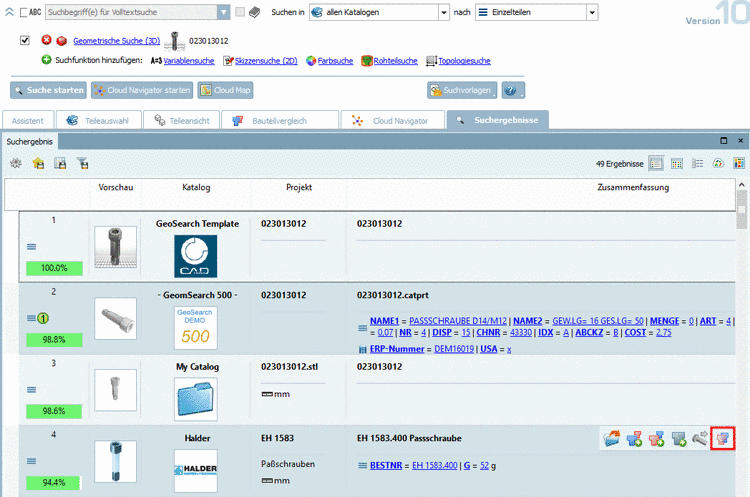750x497 pixels.
Task: Uncheck the Geometrische Suche (3D) checkbox
Action: point(25,41)
